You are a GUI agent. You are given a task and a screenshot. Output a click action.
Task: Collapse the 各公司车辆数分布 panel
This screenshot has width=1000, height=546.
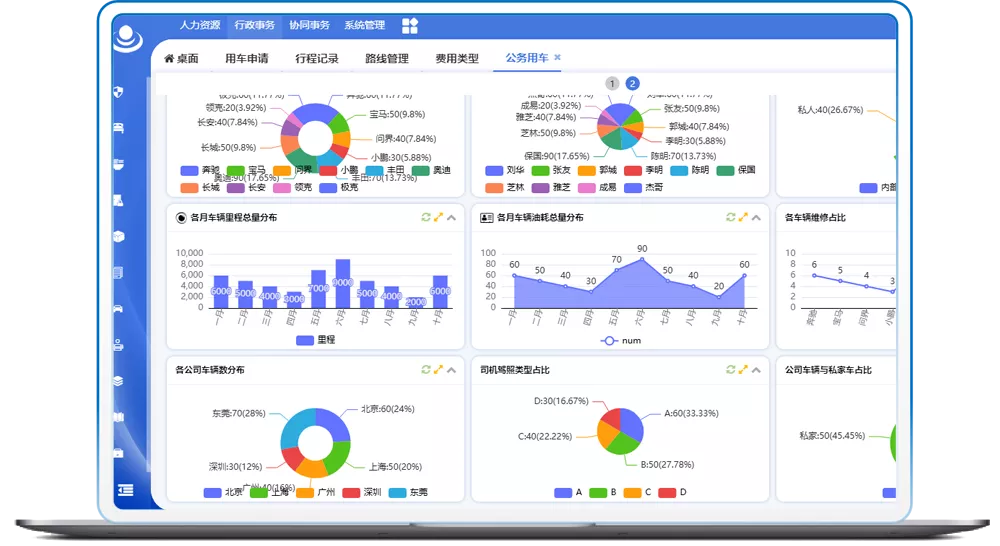click(x=452, y=370)
